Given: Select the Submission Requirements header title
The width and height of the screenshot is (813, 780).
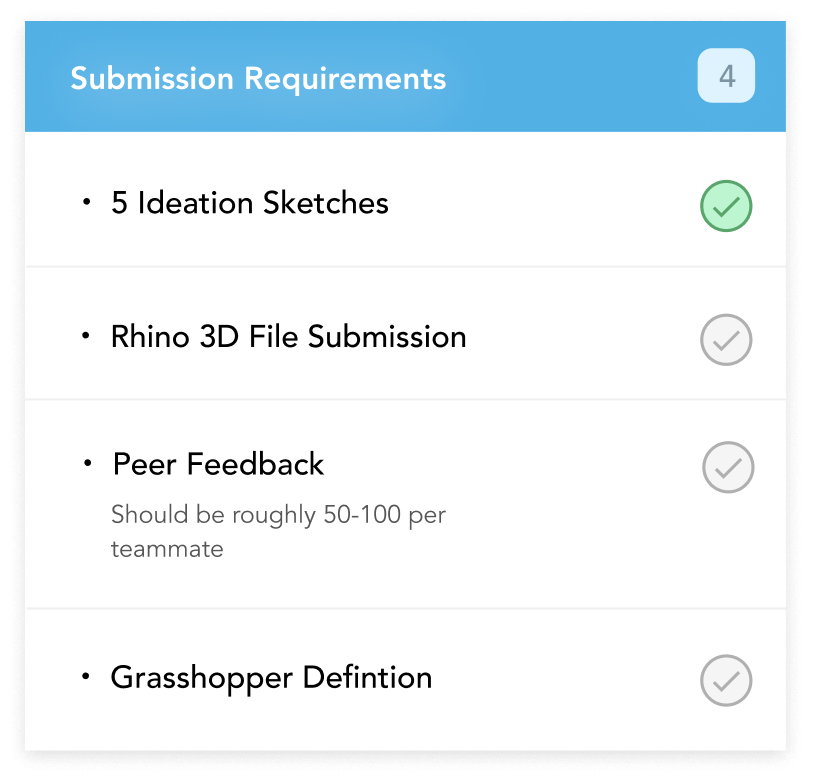Looking at the screenshot, I should (x=258, y=78).
